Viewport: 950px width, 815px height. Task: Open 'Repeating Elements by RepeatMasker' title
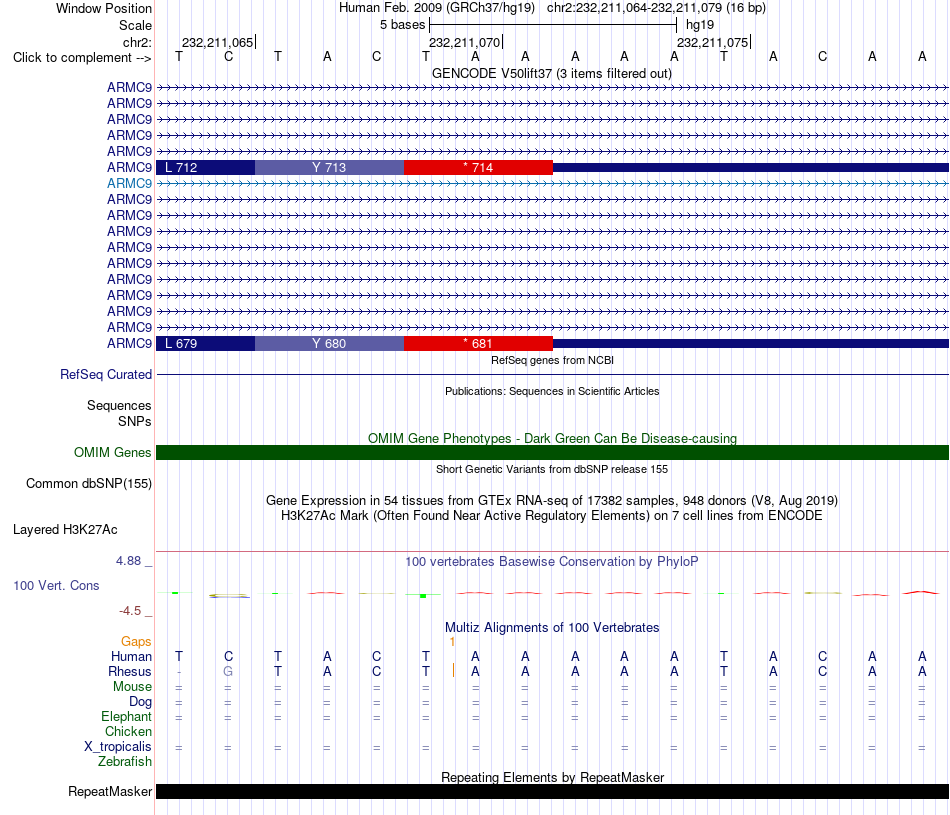coord(552,777)
